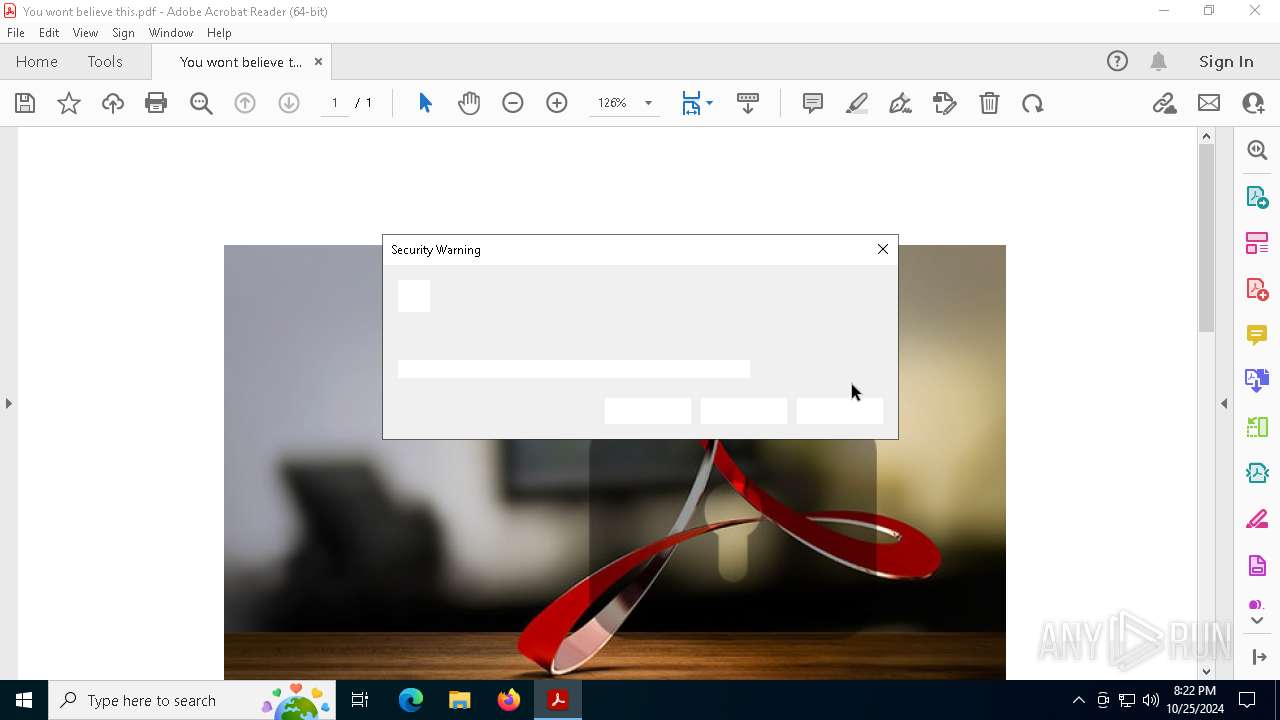Open the Combine Files sidebar tool

coord(1257,380)
